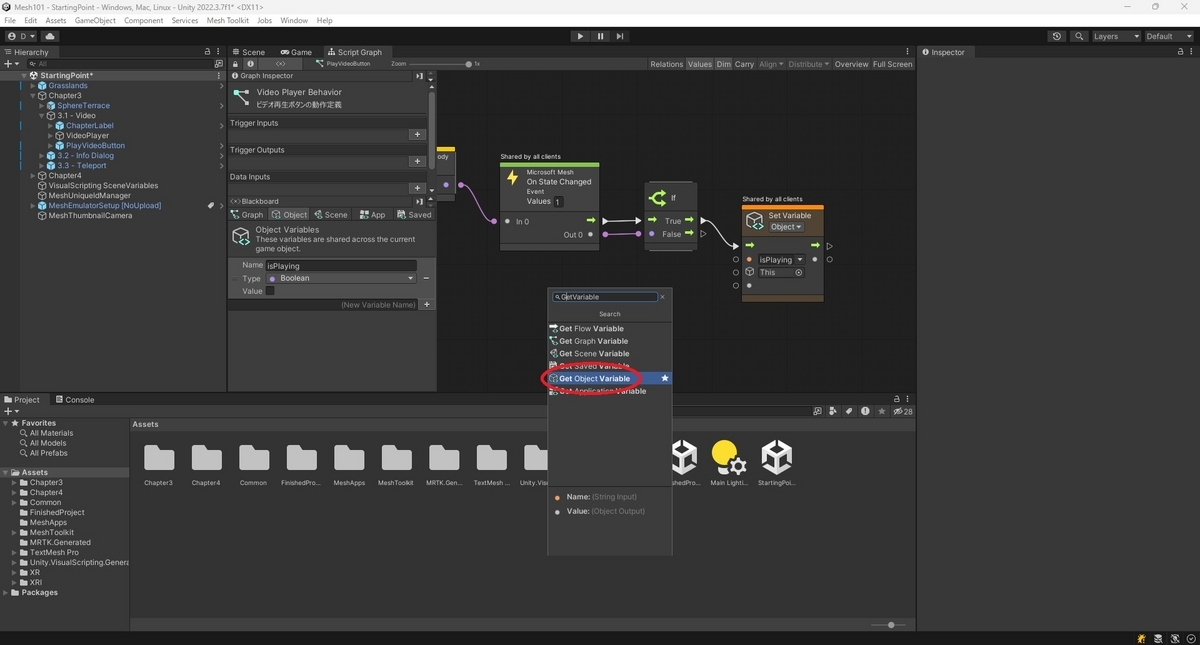Select PlayVideoButton in the Hierarchy
The width and height of the screenshot is (1200, 645).
coord(95,145)
